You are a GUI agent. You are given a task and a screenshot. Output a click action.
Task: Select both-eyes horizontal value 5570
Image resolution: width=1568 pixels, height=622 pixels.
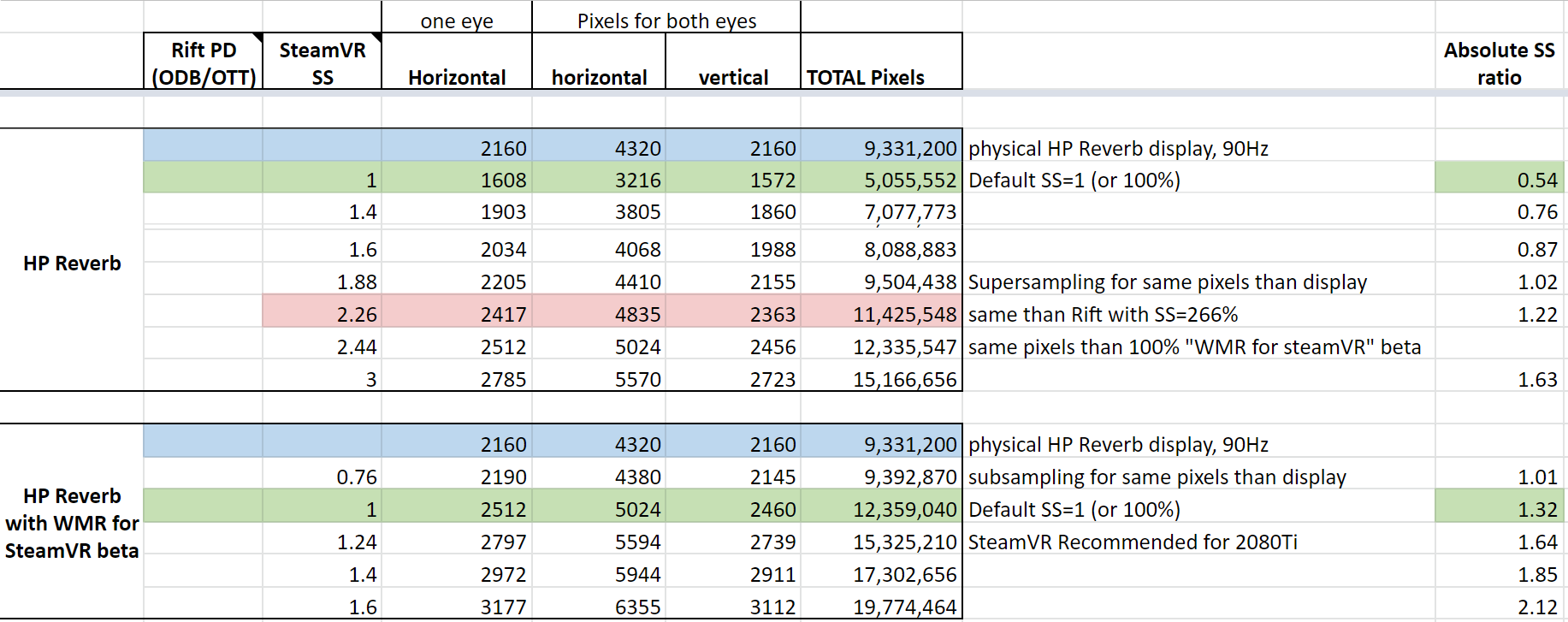599,376
